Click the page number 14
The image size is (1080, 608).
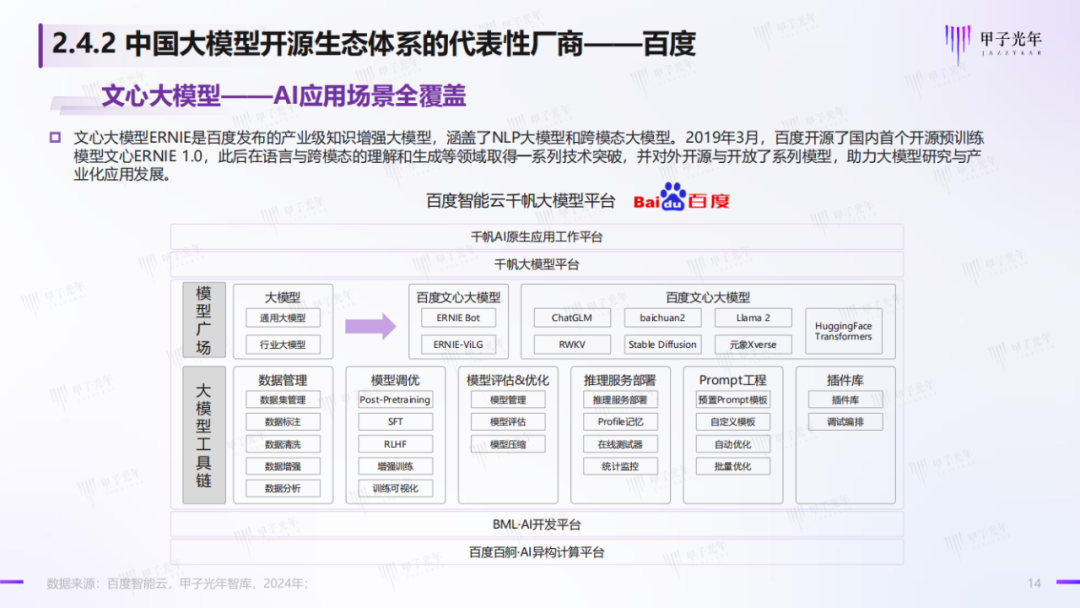click(x=1034, y=583)
